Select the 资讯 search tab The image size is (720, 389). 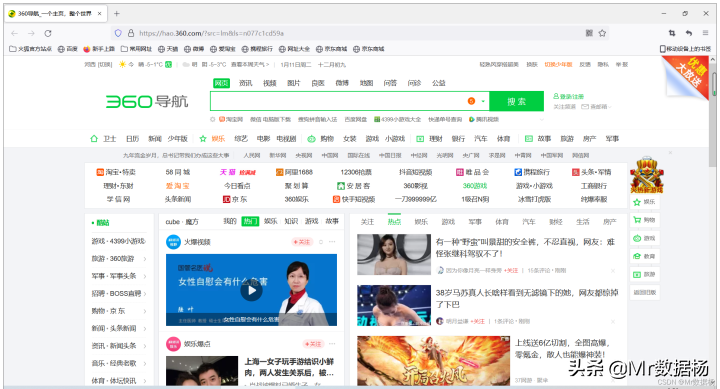[246, 83]
